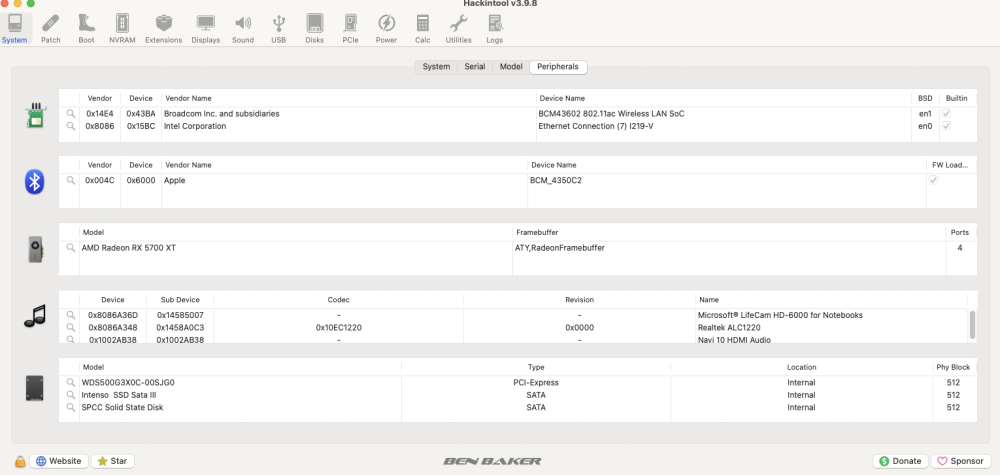
Task: Open the PCIe toolbar section
Action: (x=350, y=29)
